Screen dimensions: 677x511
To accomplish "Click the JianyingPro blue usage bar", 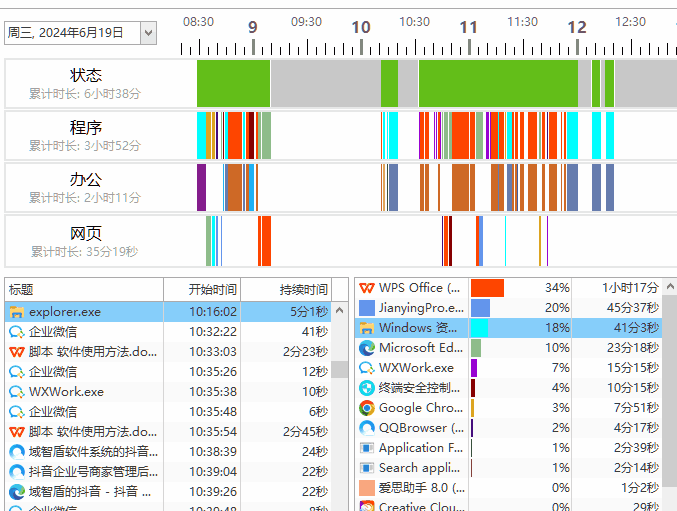I will [x=481, y=308].
